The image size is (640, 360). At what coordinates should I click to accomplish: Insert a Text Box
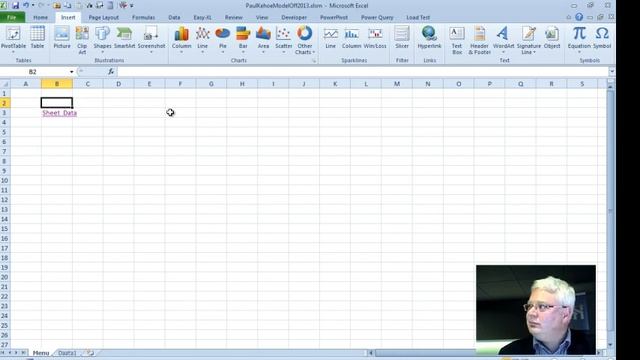pyautogui.click(x=457, y=40)
